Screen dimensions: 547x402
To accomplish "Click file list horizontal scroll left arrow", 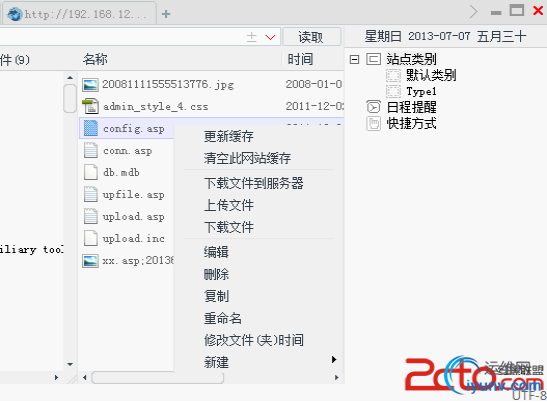I will tap(85, 378).
